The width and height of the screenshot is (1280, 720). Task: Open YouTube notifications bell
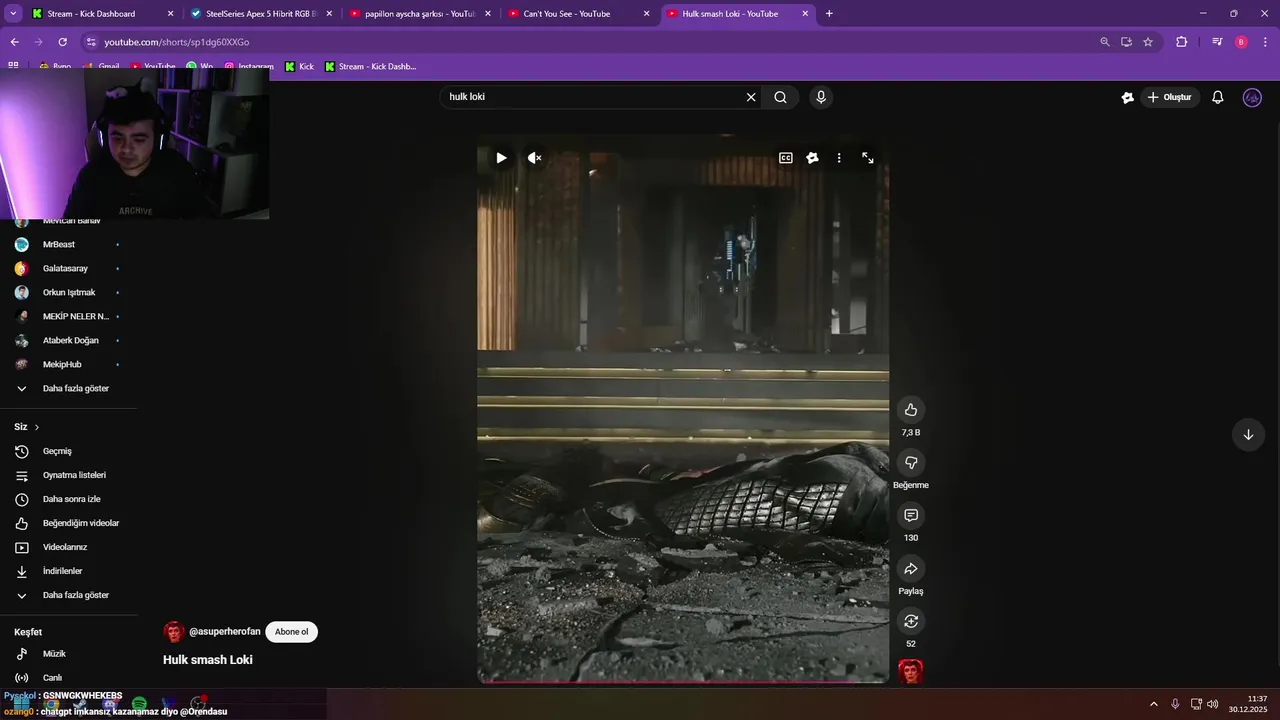(1218, 97)
